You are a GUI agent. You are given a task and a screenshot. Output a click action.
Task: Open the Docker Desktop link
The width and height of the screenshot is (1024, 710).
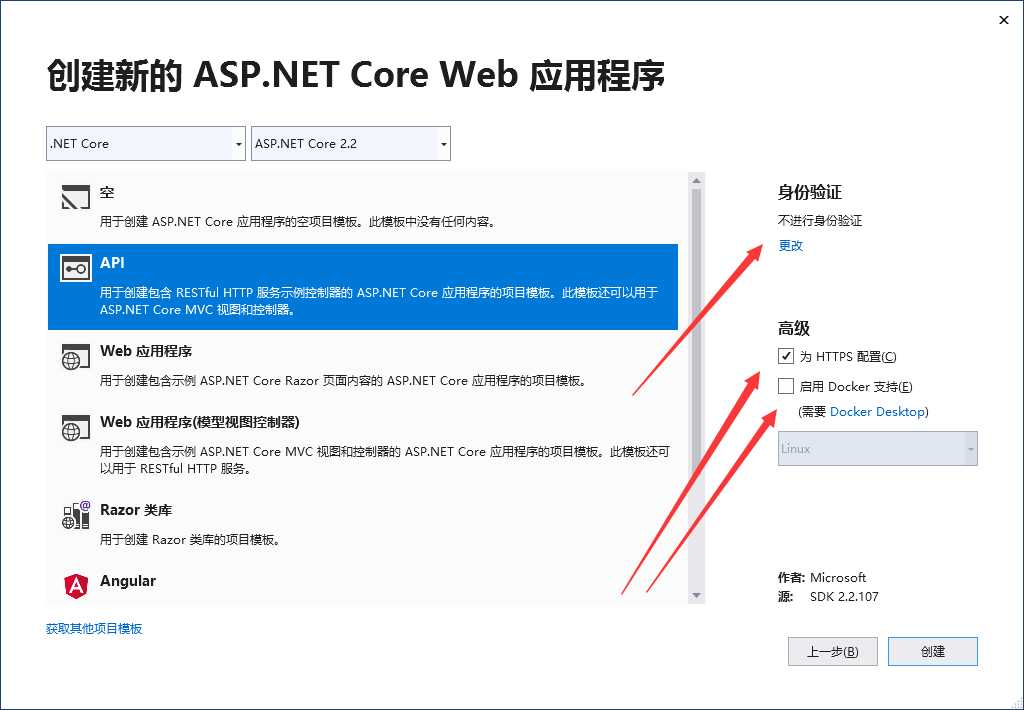coord(877,411)
